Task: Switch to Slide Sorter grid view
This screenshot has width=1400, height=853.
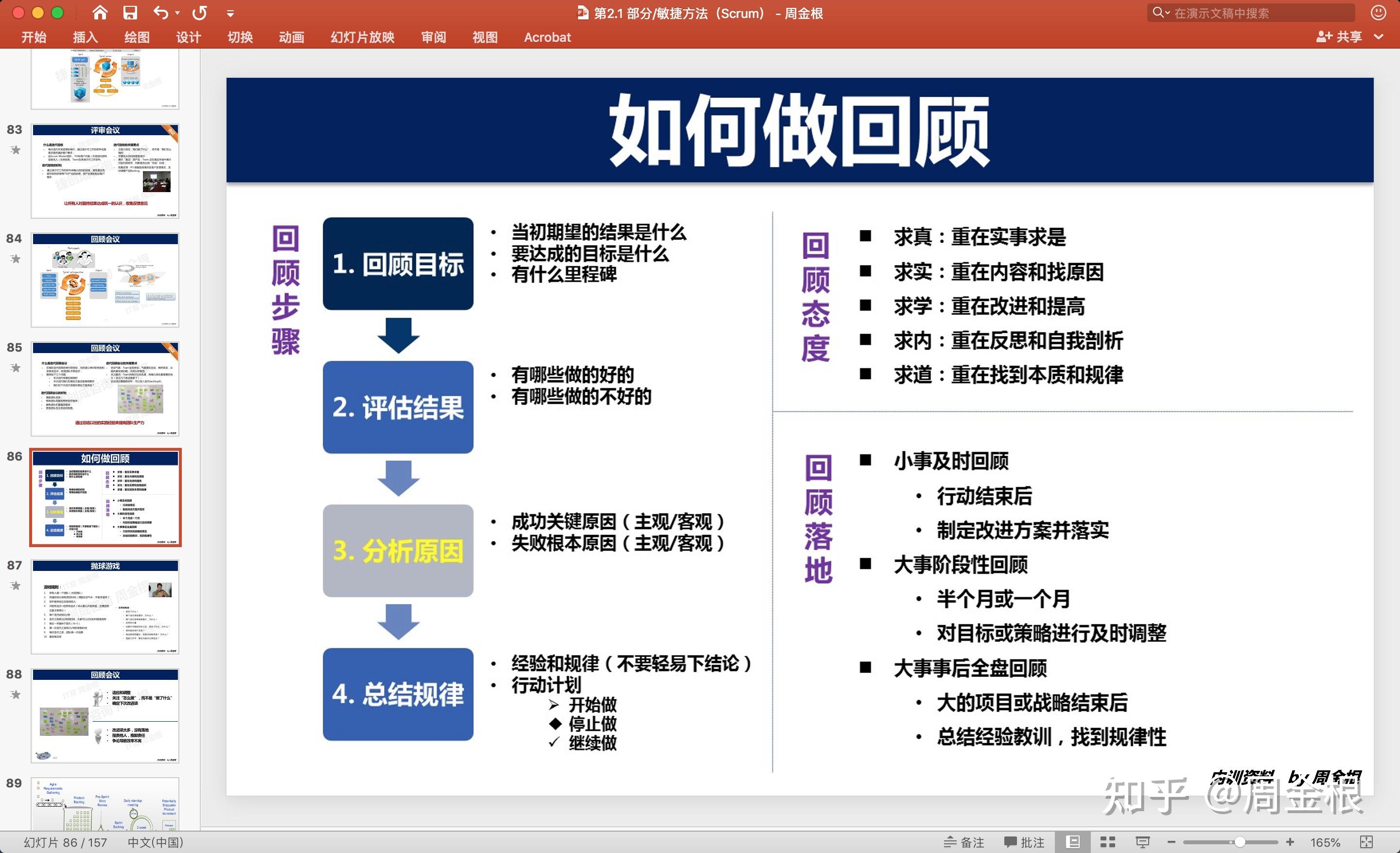Action: coord(1108,842)
